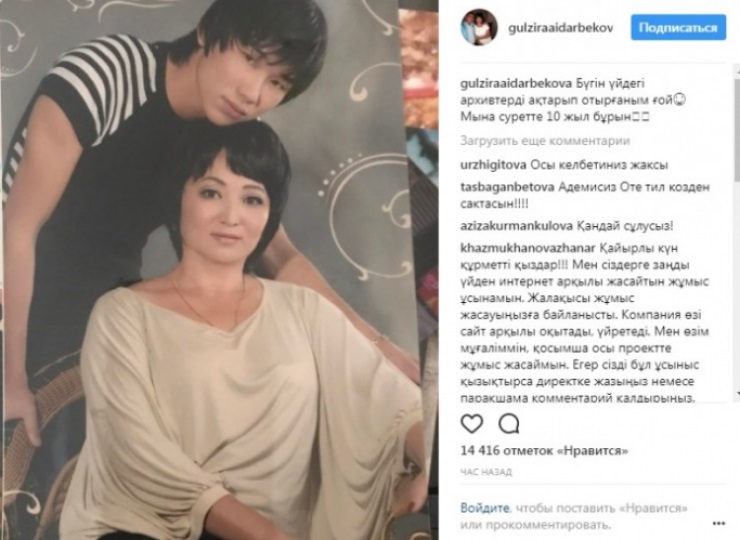
Task: Open gulziraaidarbekov username in header
Action: (561, 28)
